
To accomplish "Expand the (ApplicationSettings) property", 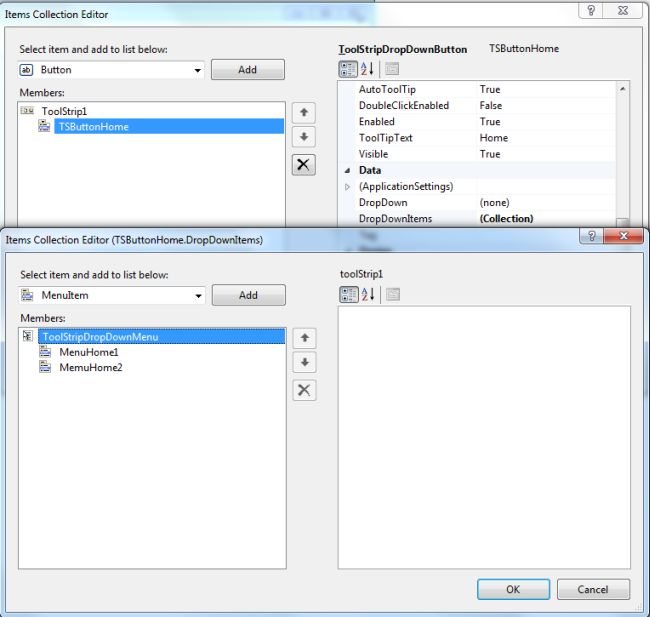I will point(347,187).
